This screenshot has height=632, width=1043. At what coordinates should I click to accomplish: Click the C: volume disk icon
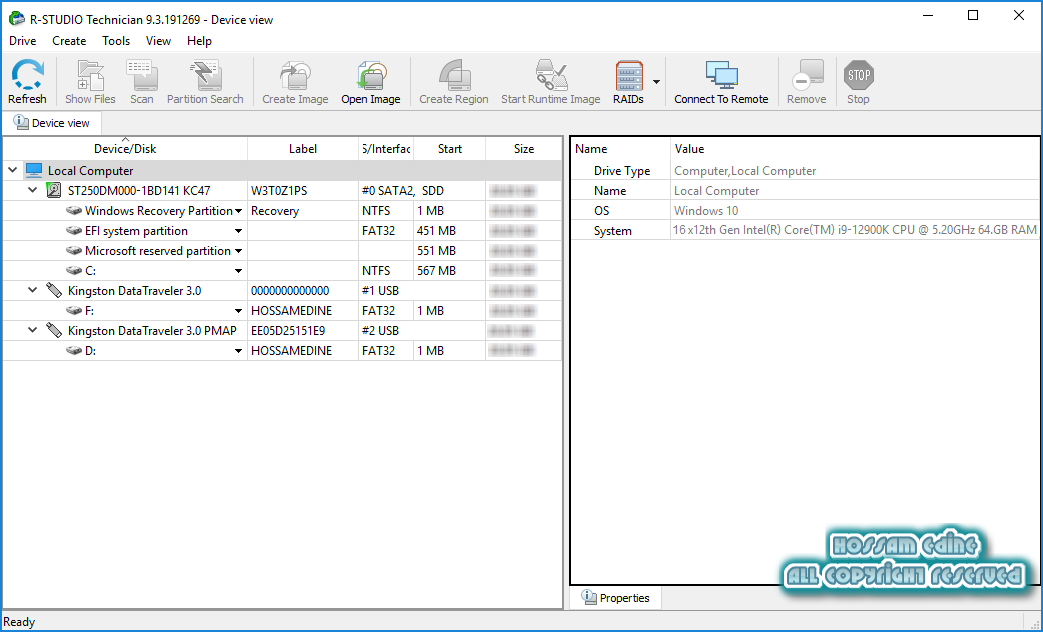tap(74, 271)
